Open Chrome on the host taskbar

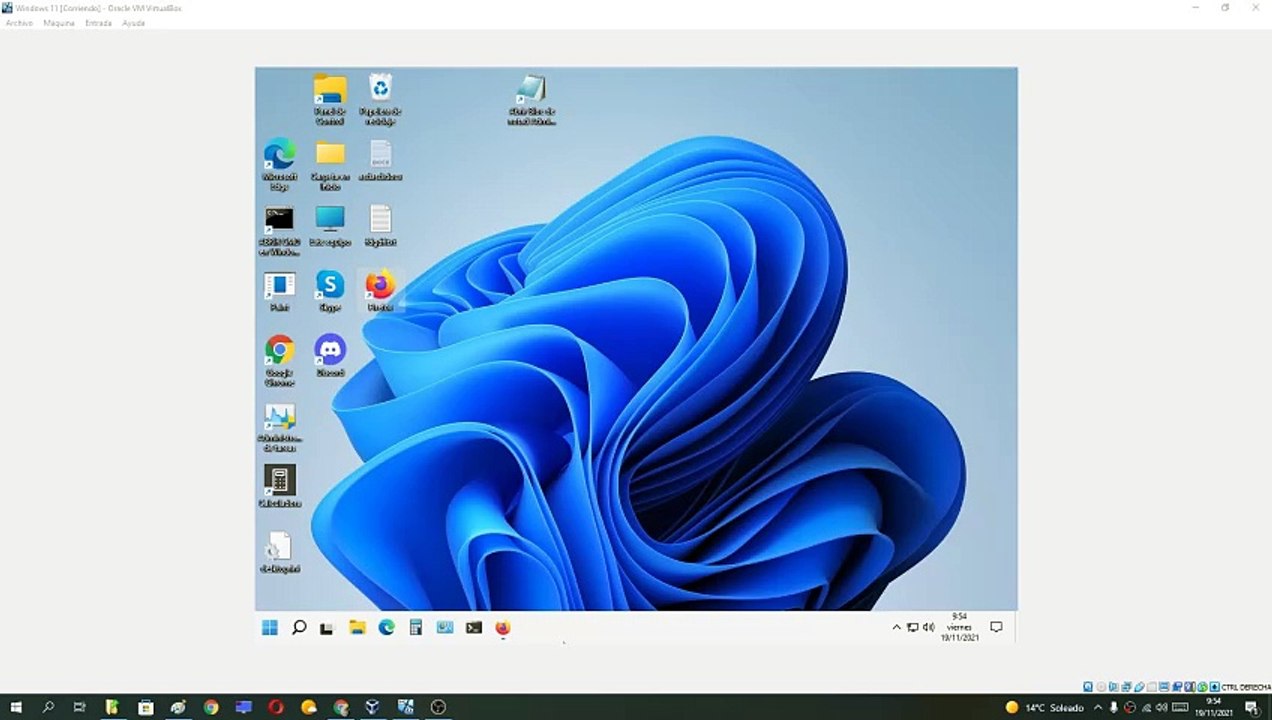(x=211, y=707)
